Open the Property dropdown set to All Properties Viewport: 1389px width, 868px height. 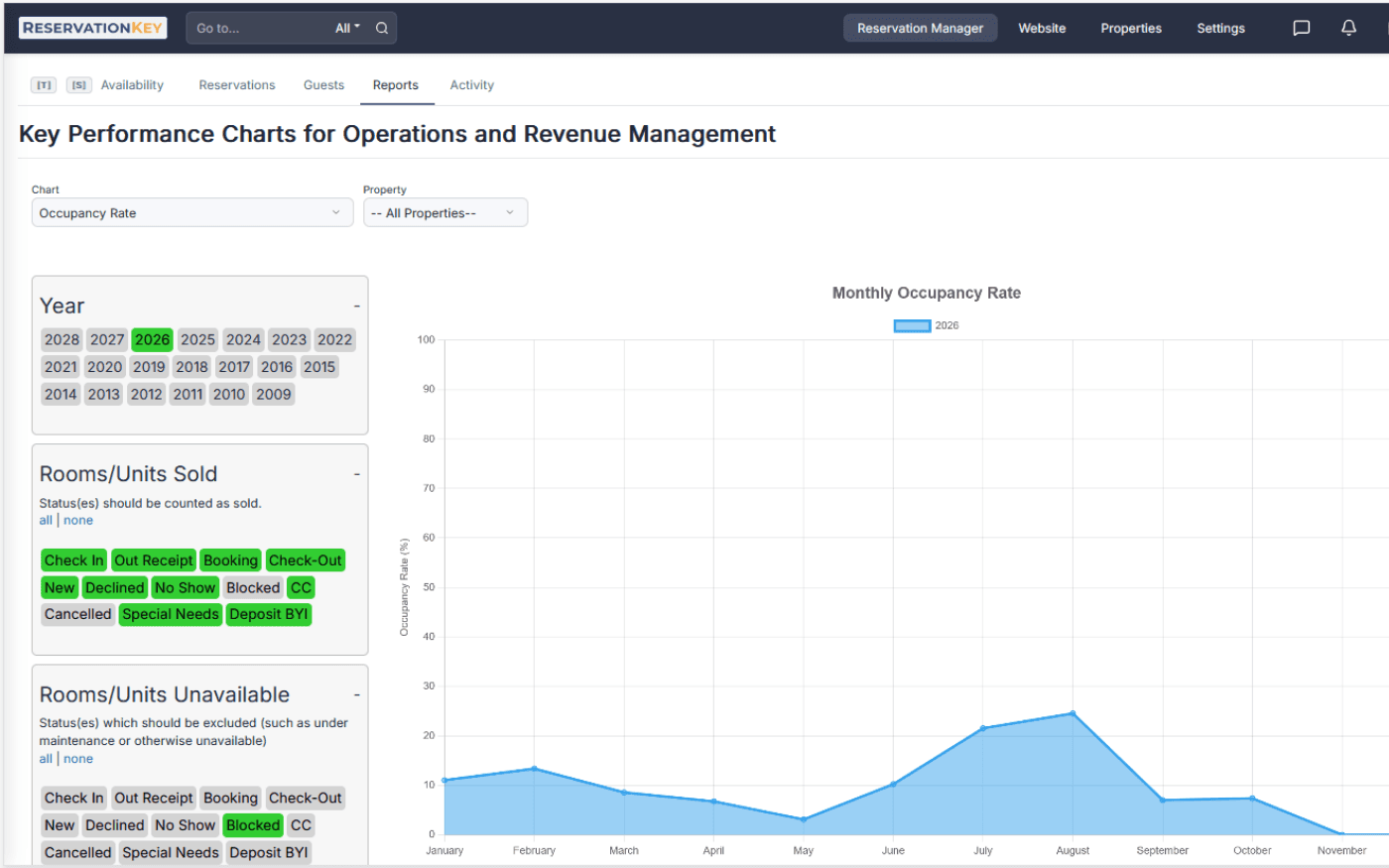click(444, 212)
